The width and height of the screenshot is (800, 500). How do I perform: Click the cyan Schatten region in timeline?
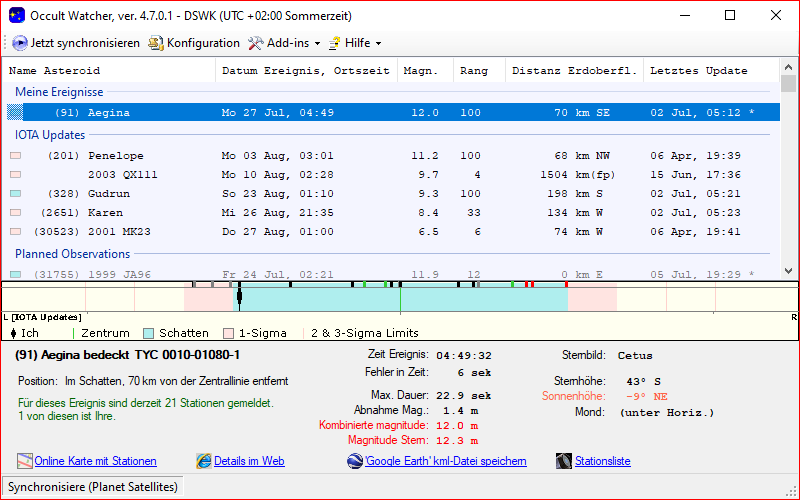pos(320,298)
